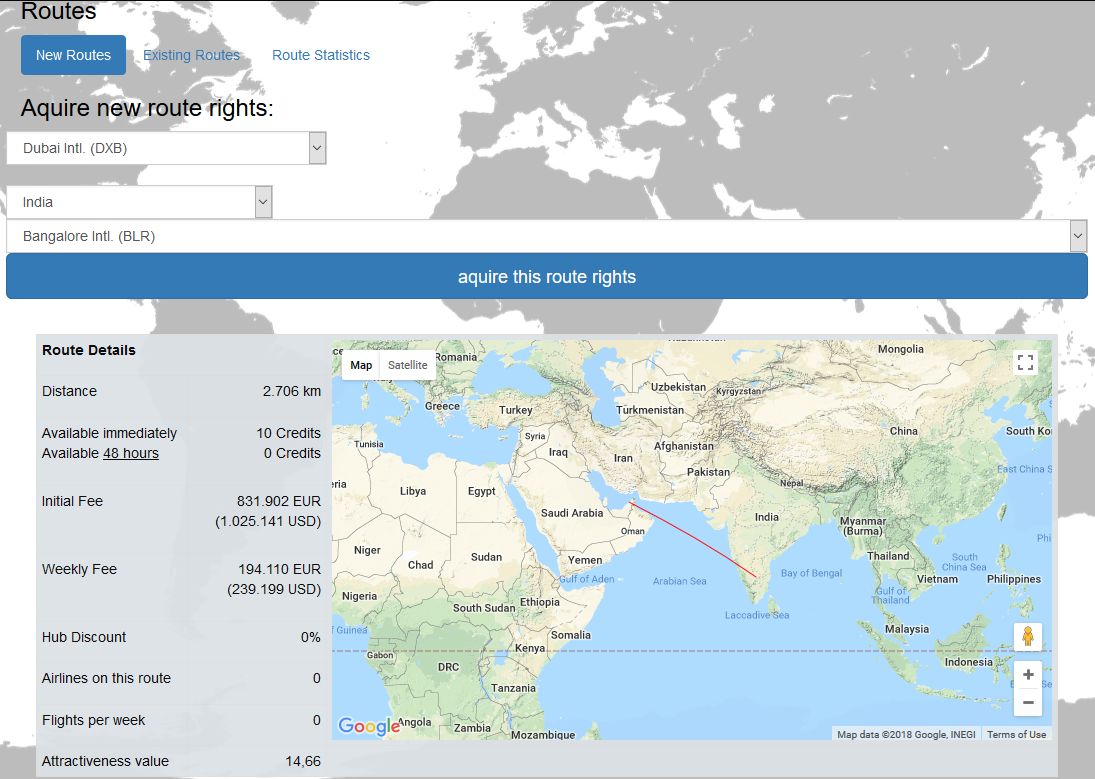Click the Arabian Sea map label
The height and width of the screenshot is (779, 1095).
click(679, 581)
